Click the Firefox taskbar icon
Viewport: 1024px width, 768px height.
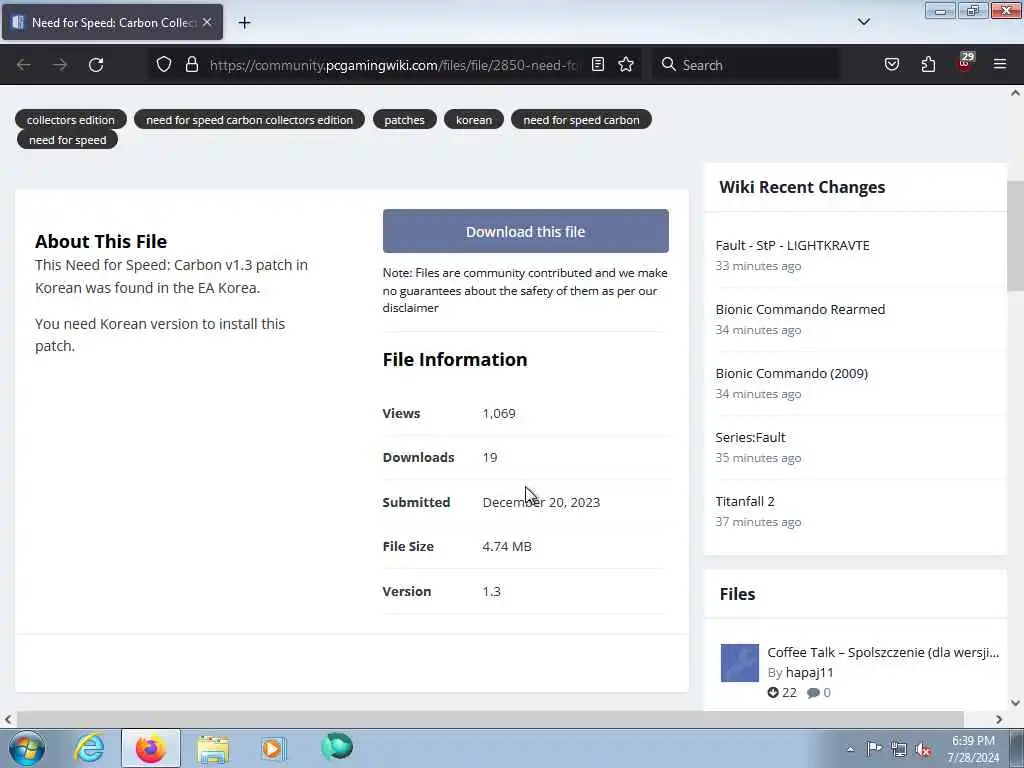[x=150, y=748]
